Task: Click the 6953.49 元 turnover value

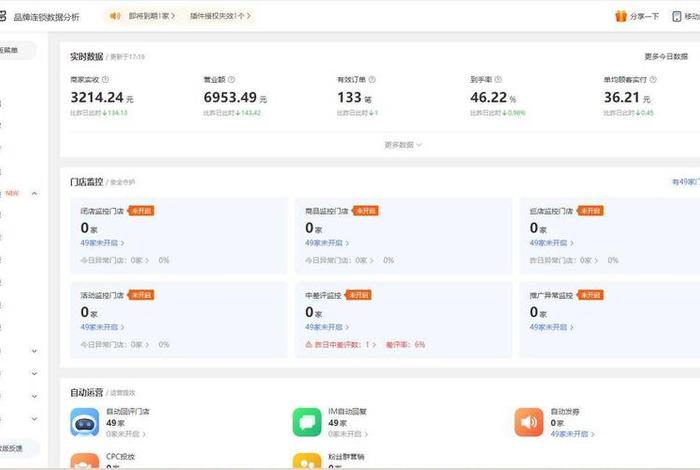Action: (x=235, y=97)
